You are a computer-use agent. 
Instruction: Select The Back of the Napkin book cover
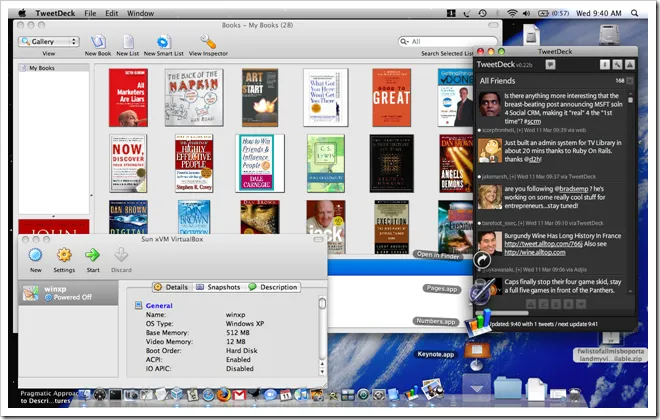[x=194, y=98]
